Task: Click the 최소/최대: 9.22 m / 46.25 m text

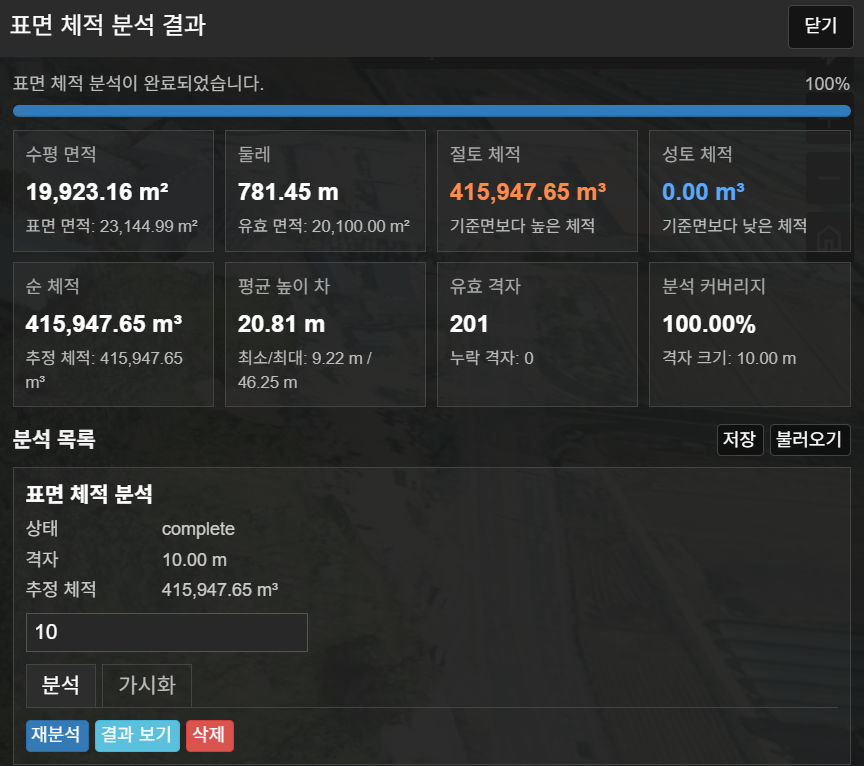Action: pos(305,370)
